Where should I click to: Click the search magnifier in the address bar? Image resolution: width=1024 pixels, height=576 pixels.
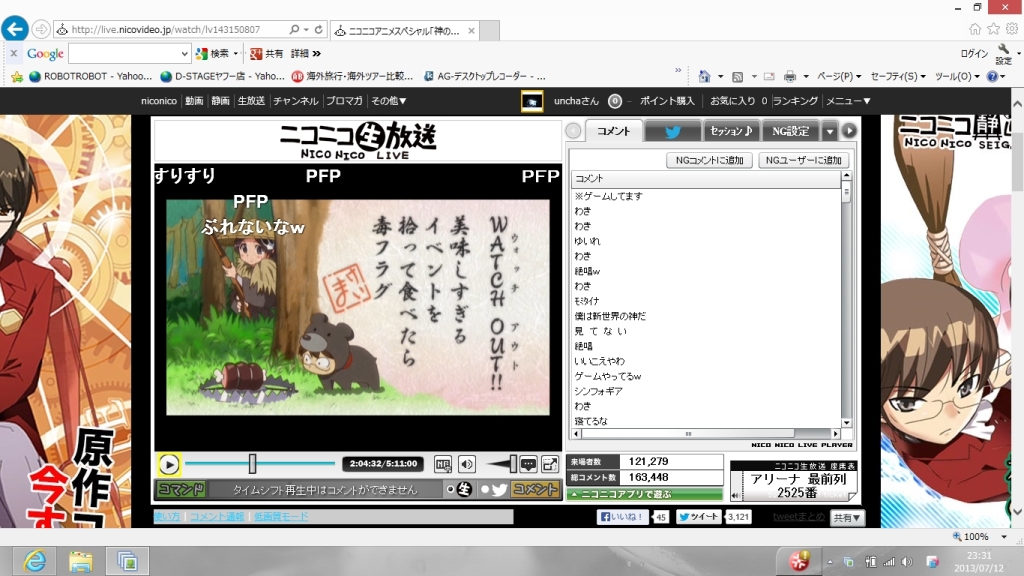pos(295,29)
